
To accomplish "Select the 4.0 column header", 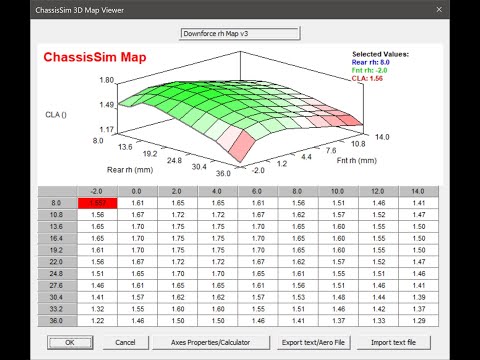I will pos(218,191).
